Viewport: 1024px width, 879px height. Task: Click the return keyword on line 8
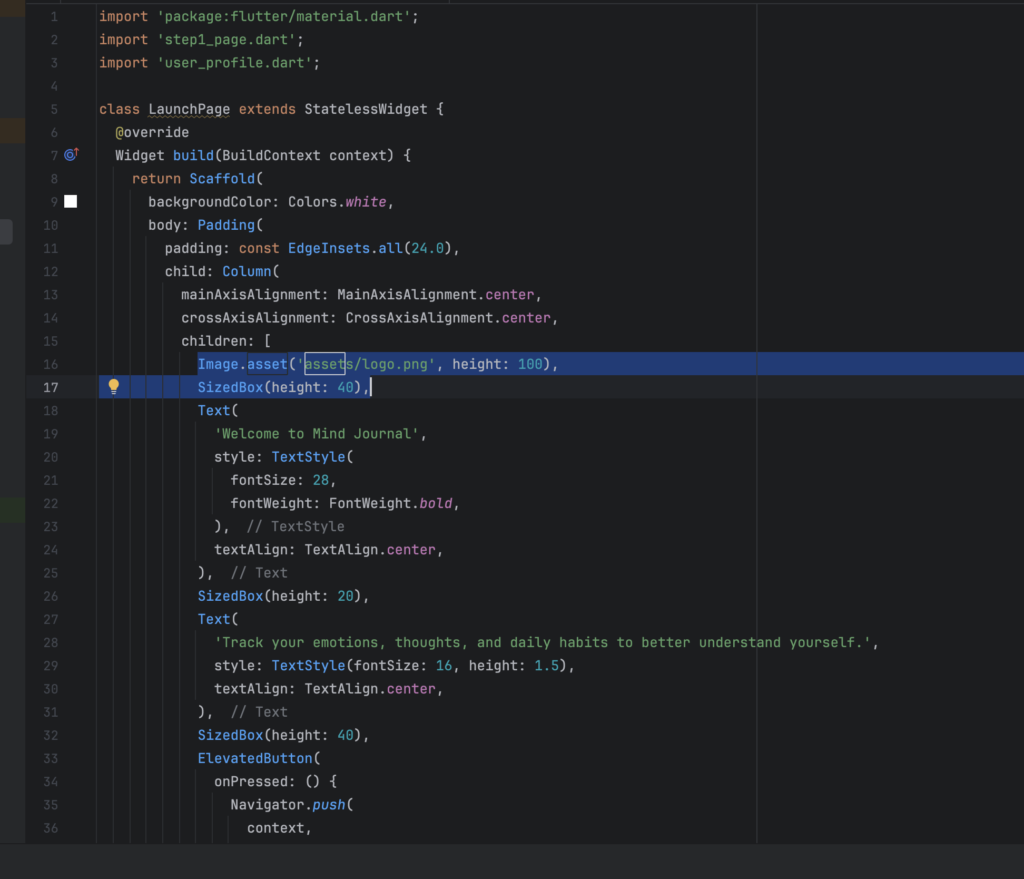156,179
